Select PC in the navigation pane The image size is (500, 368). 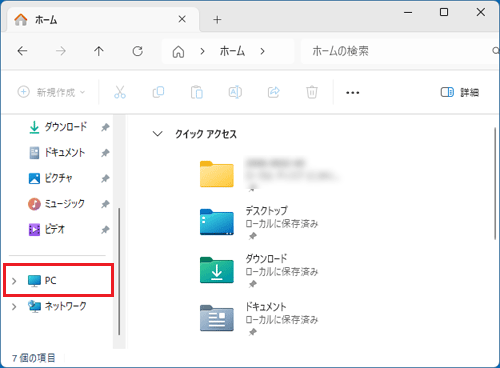[x=59, y=280]
